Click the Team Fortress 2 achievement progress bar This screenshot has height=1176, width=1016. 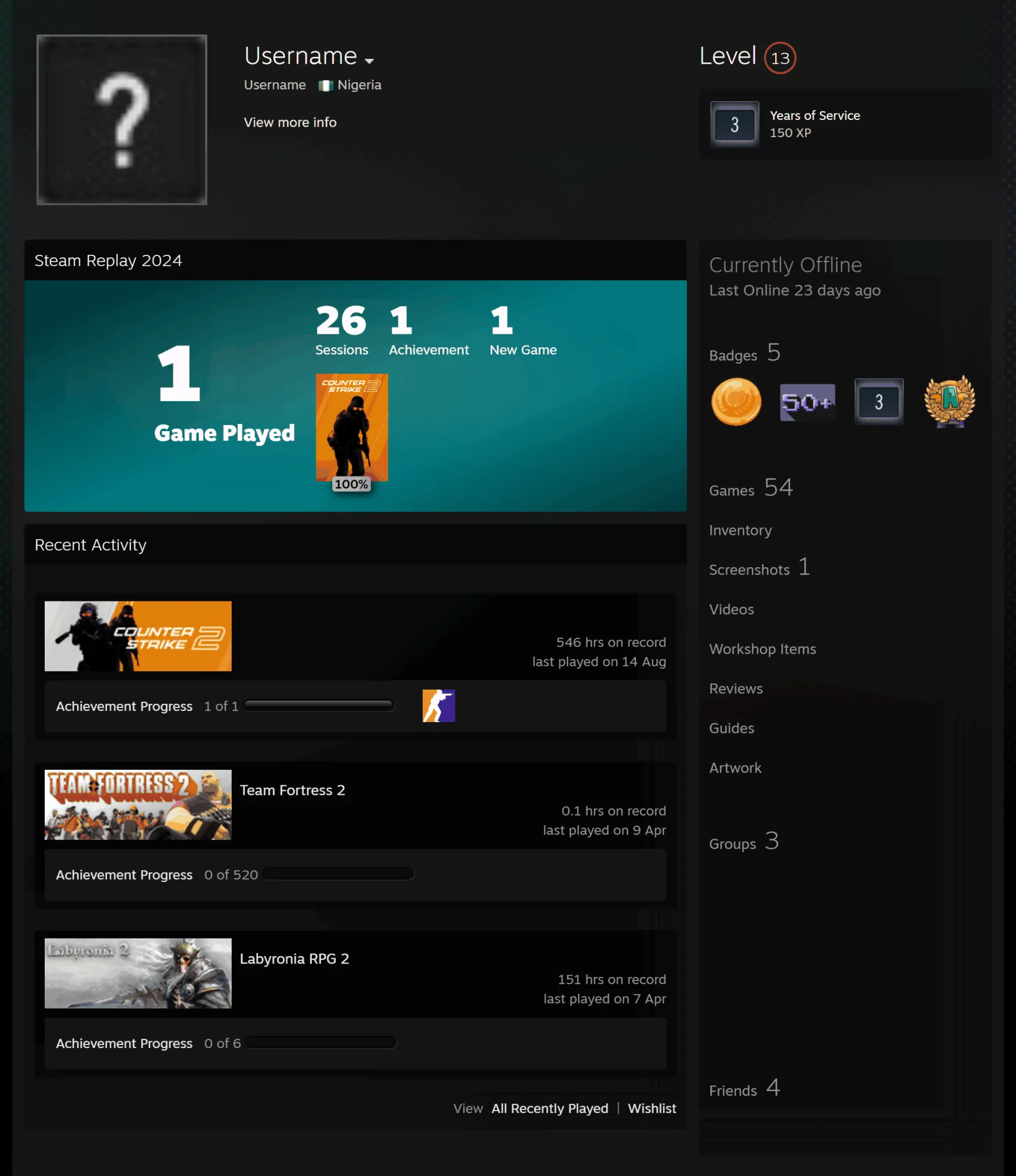338,874
